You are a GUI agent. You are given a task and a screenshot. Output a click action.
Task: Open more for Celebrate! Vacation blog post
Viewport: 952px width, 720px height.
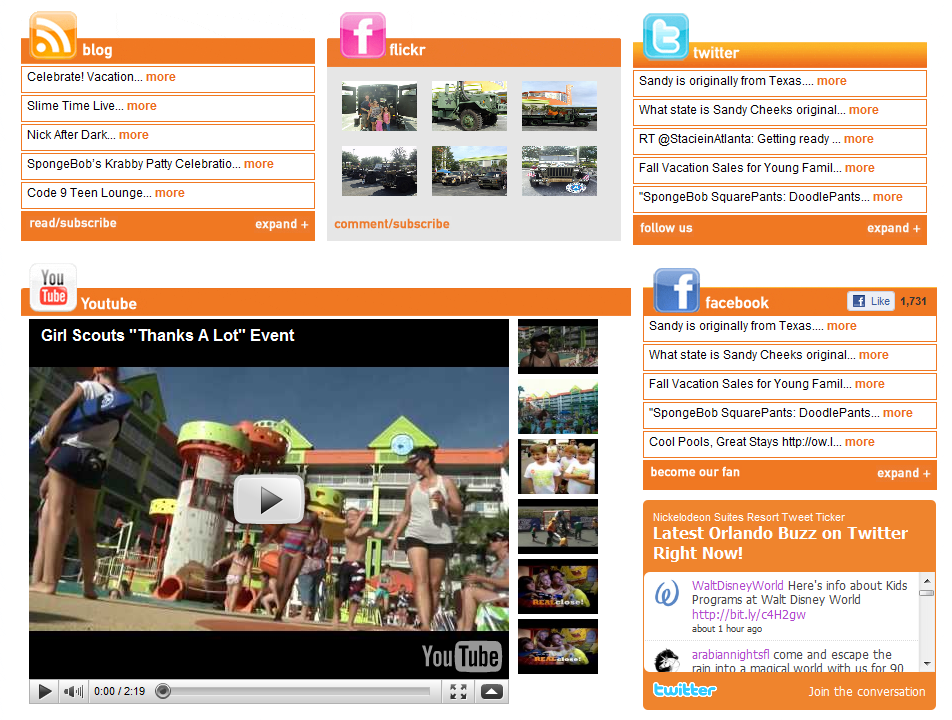click(x=161, y=77)
